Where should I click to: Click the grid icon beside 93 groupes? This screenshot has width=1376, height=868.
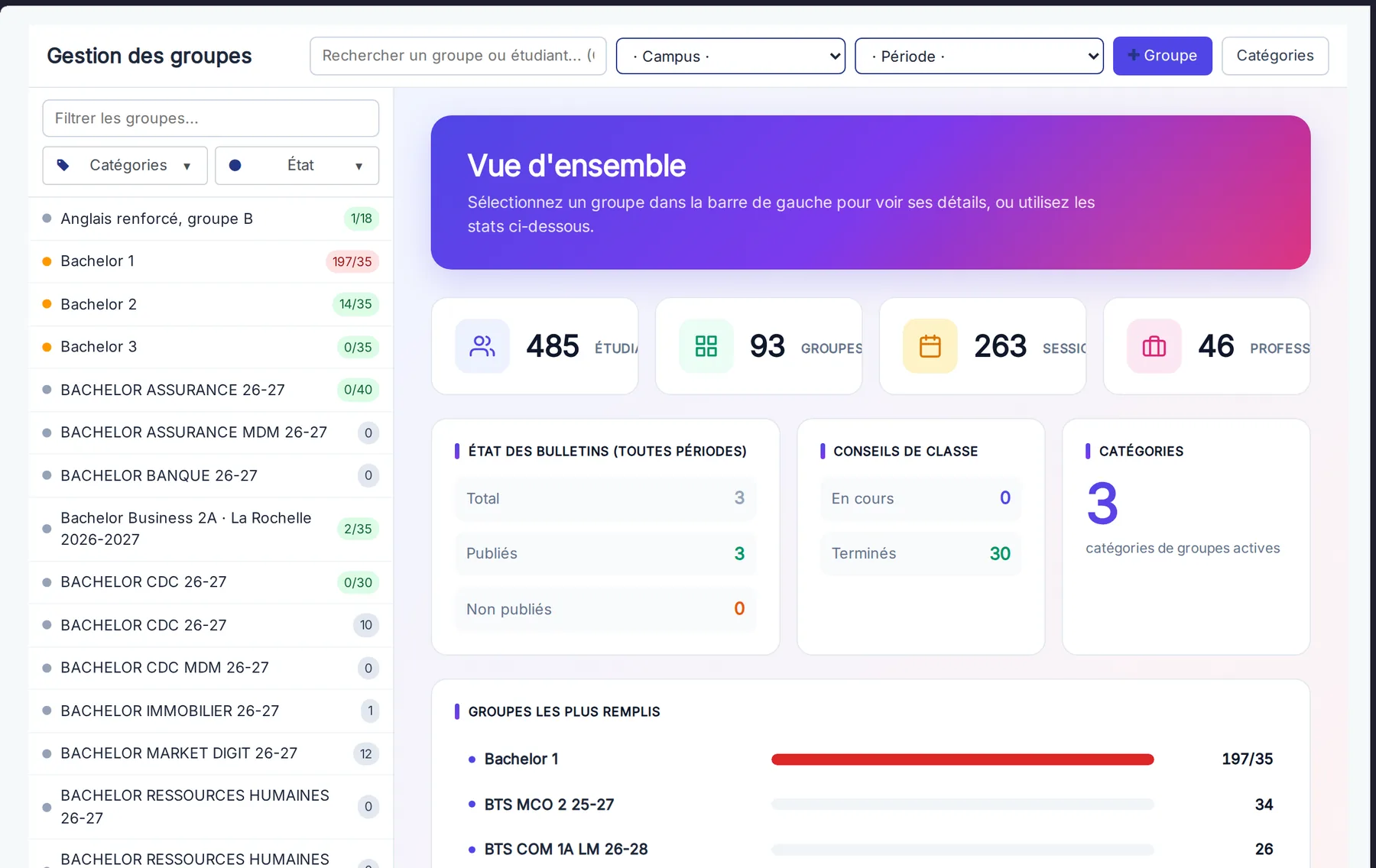pos(706,346)
